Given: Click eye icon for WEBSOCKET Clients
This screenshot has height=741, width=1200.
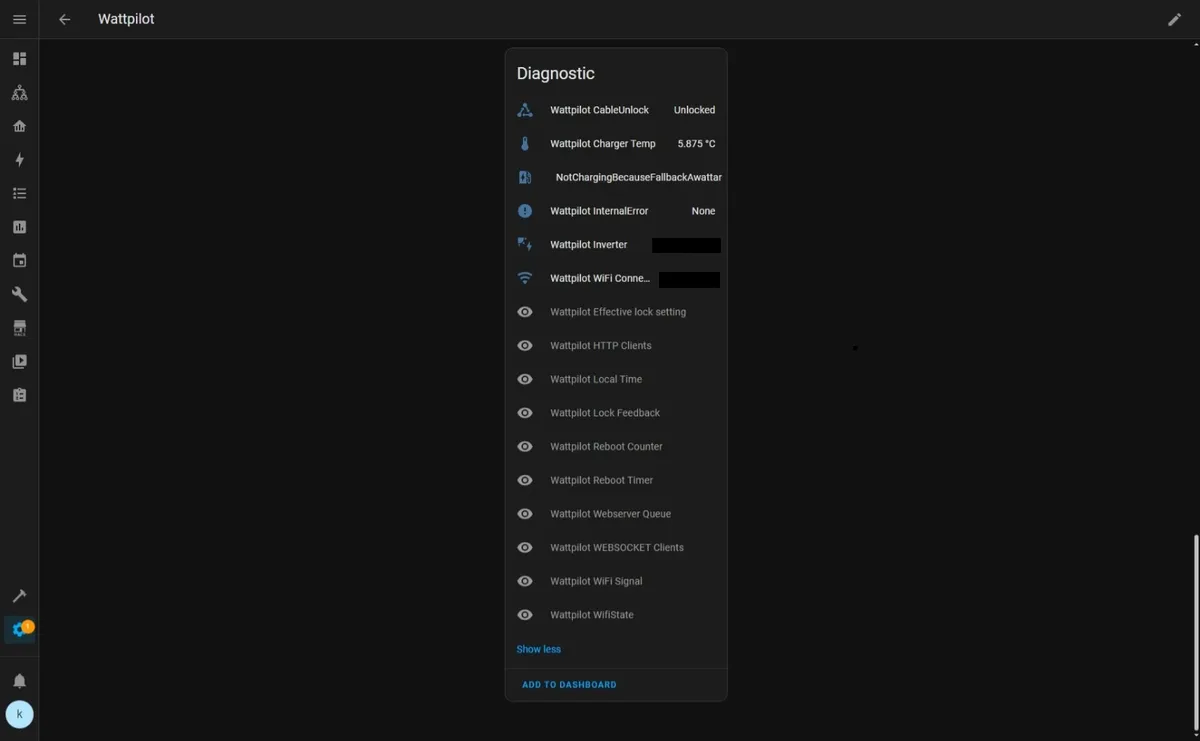Looking at the screenshot, I should [525, 547].
